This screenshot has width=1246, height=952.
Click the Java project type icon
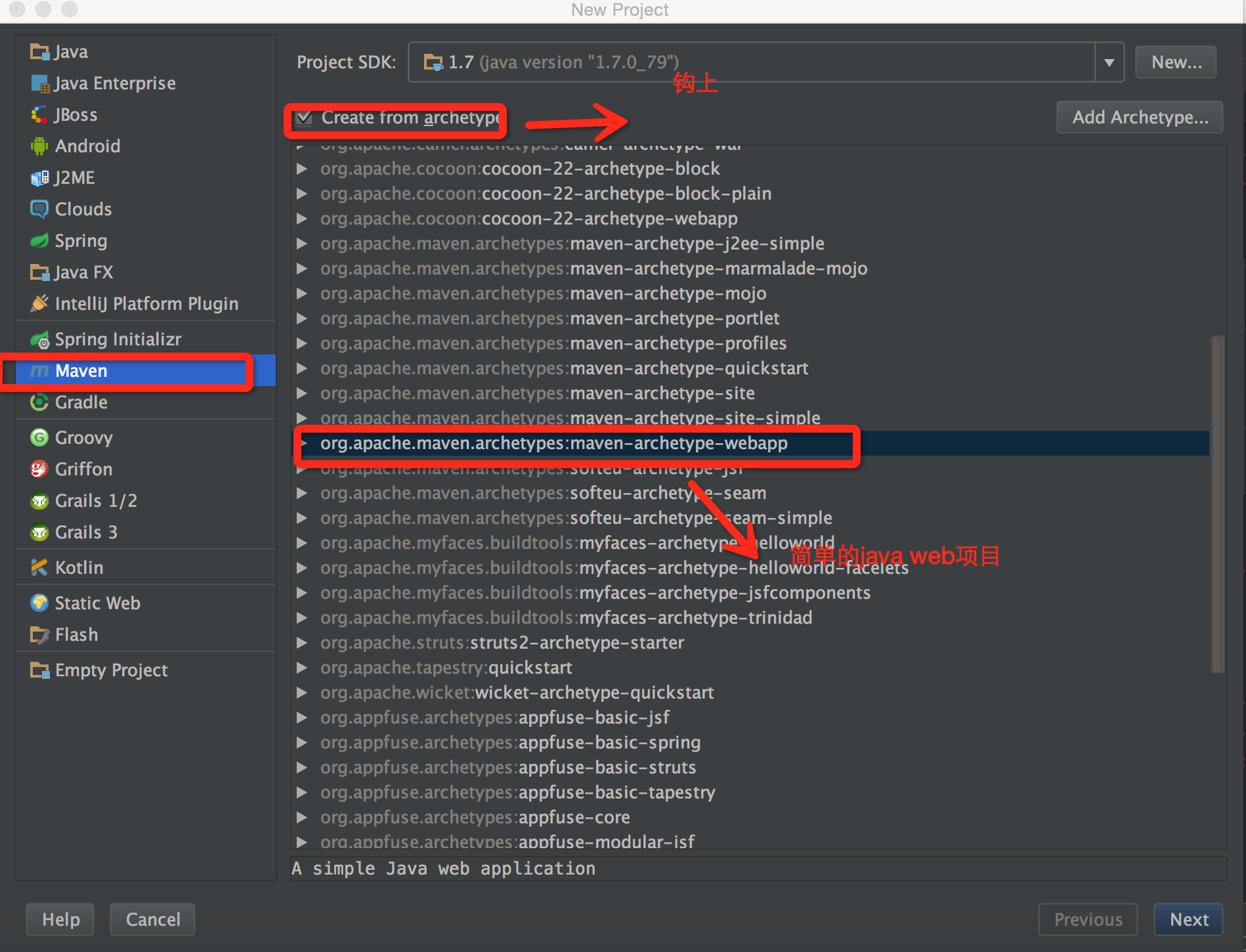pos(39,52)
